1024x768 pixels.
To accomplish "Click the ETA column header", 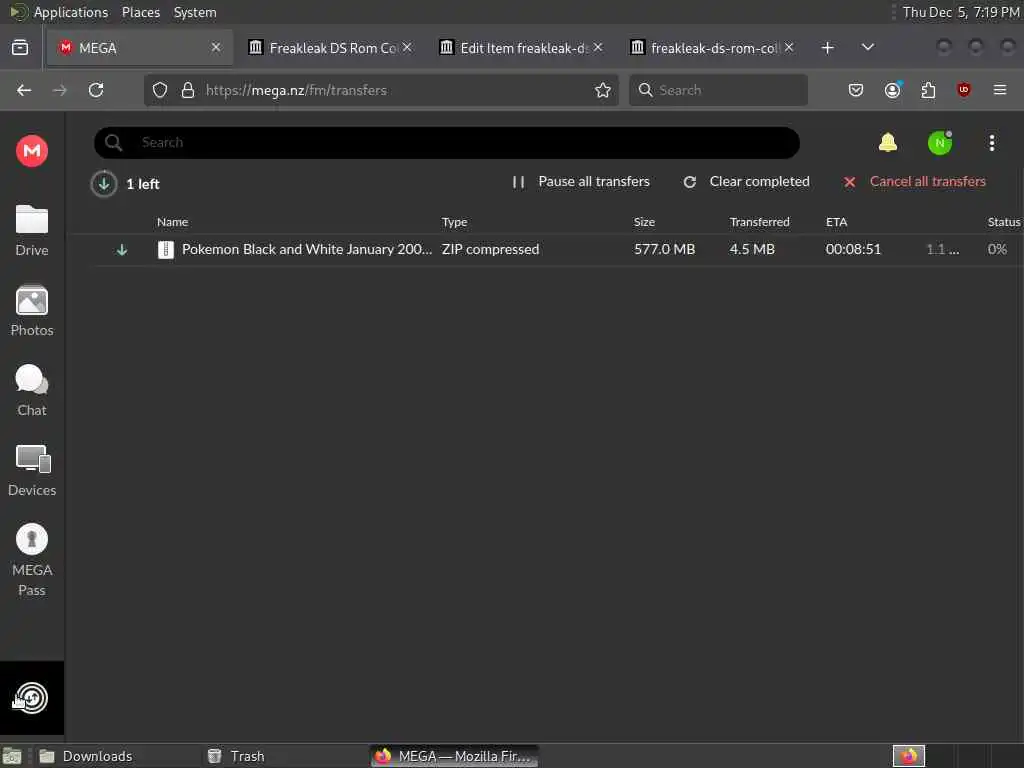I will [837, 222].
